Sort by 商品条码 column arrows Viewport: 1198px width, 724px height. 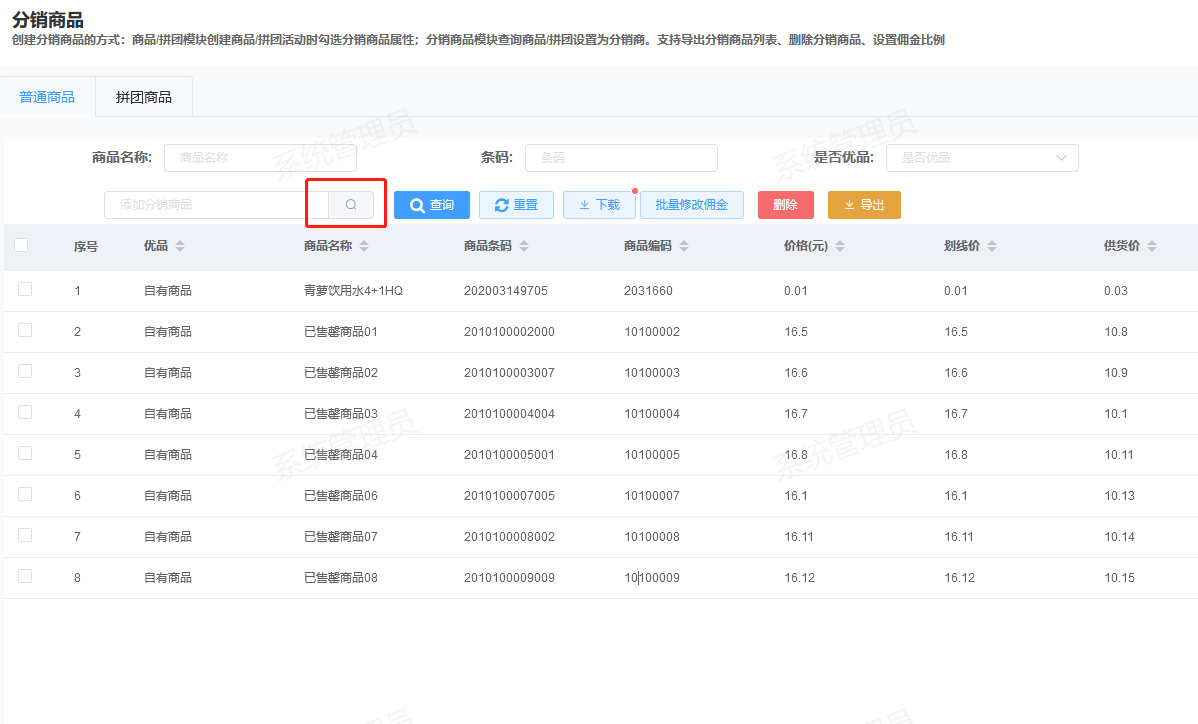pyautogui.click(x=524, y=246)
